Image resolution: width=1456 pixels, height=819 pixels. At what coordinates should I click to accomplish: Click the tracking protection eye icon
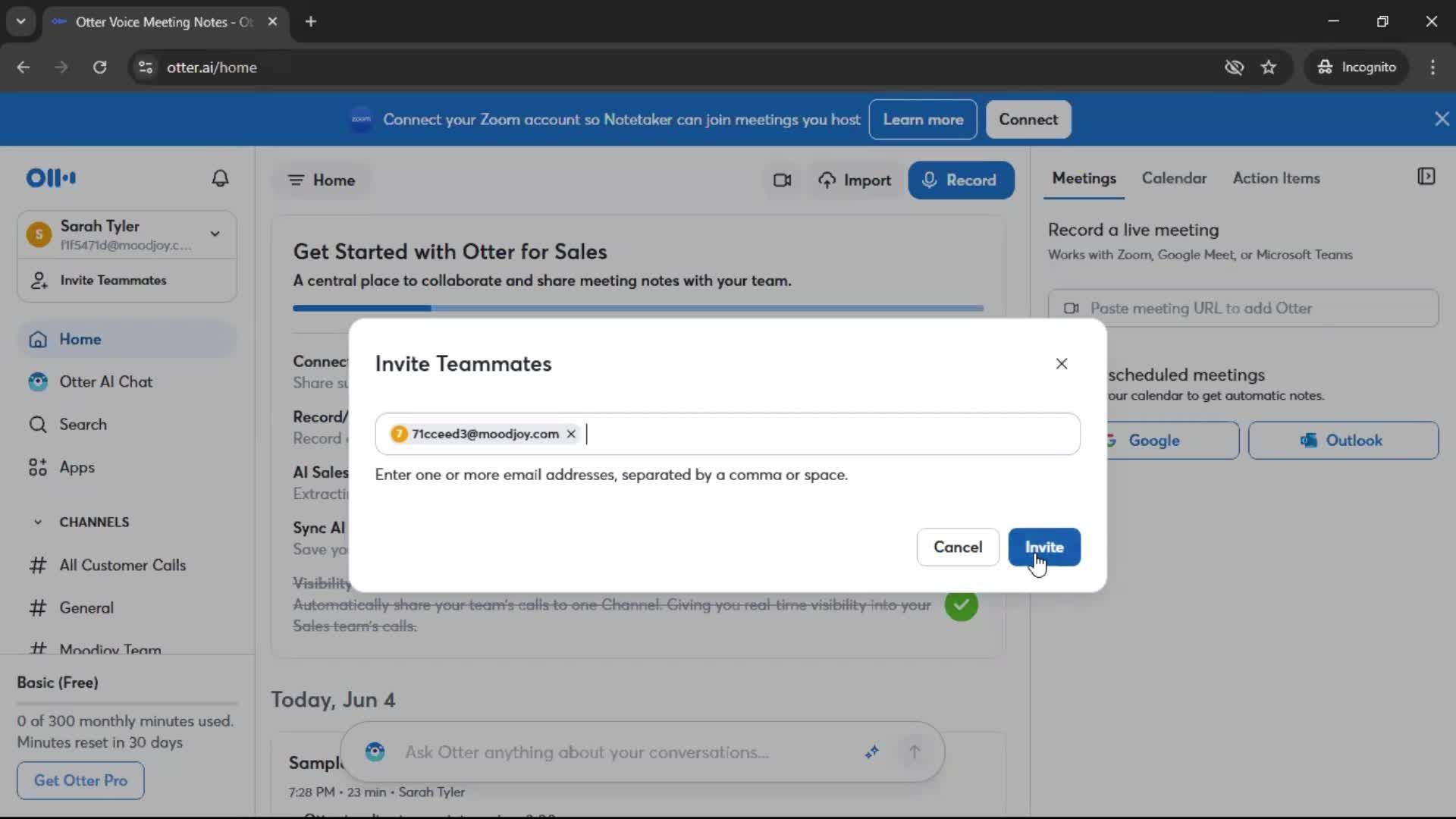(x=1234, y=67)
